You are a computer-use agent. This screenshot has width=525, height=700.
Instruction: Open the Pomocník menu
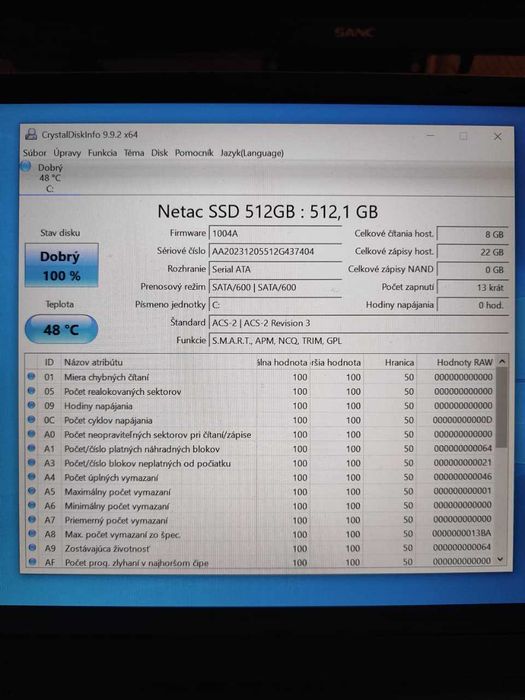pos(194,153)
